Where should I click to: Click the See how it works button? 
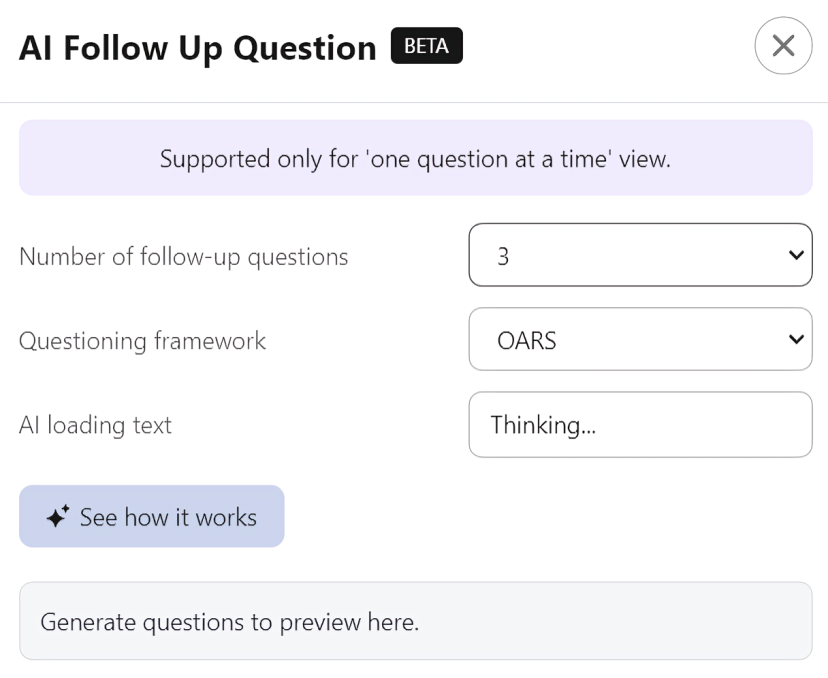[152, 516]
